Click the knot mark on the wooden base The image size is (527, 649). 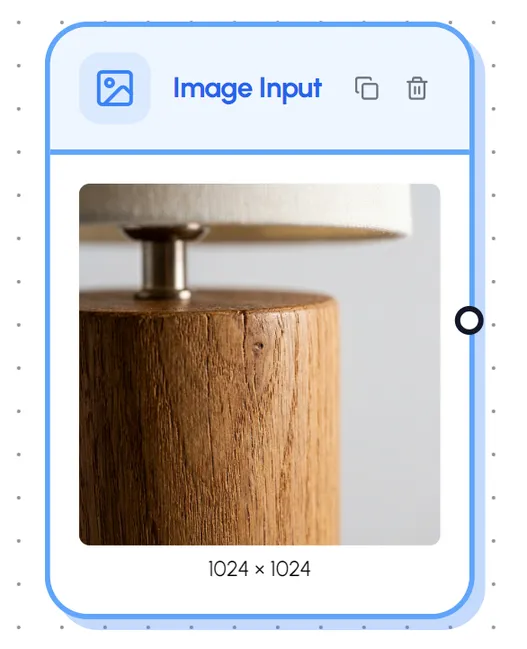[259, 346]
